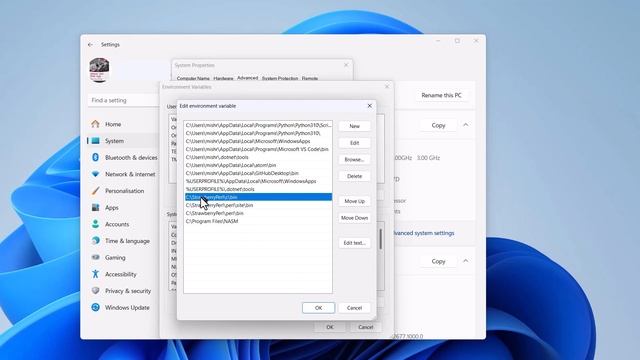Click the Find a setting search box

123,100
